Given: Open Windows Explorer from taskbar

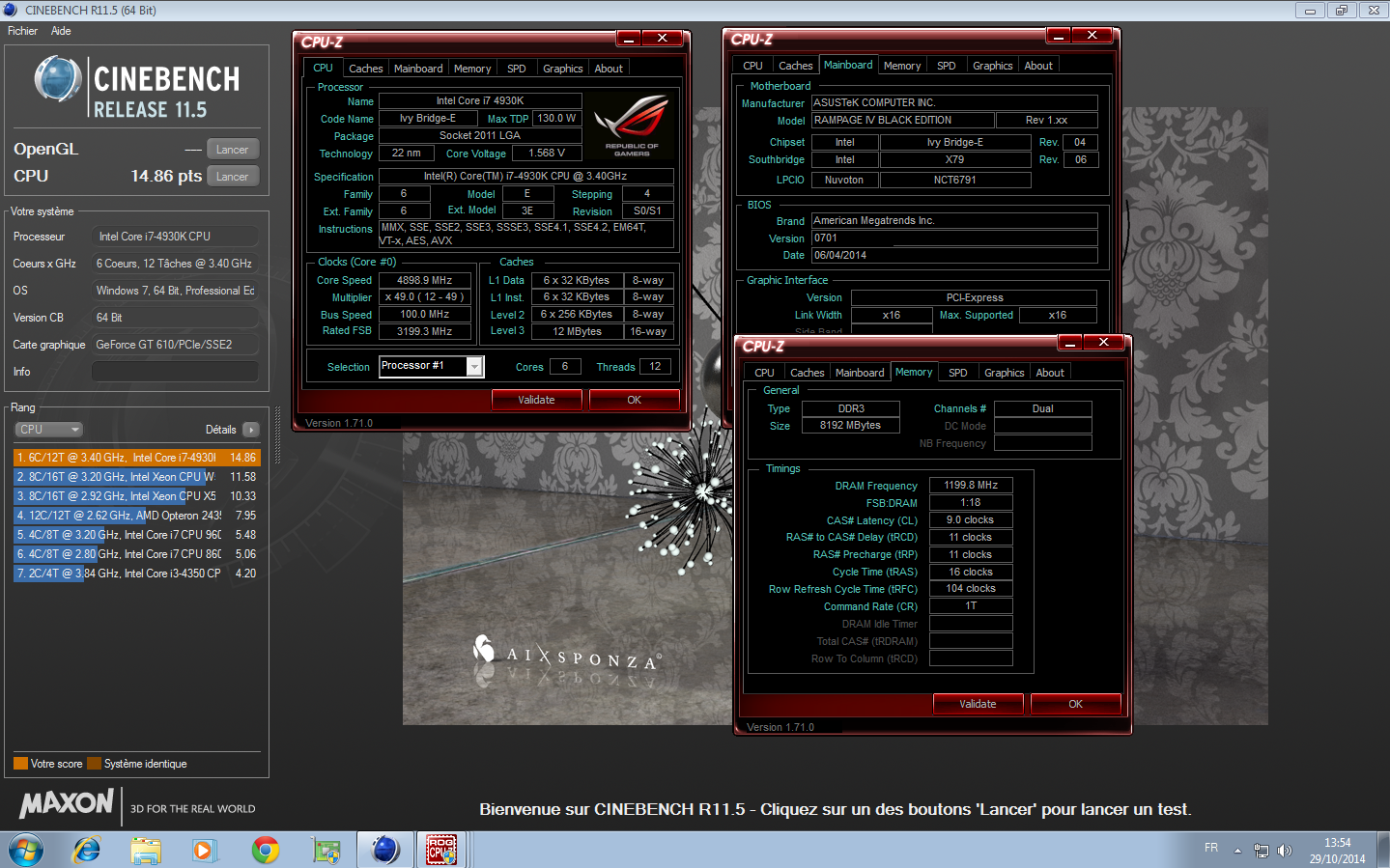Looking at the screenshot, I should click(146, 850).
